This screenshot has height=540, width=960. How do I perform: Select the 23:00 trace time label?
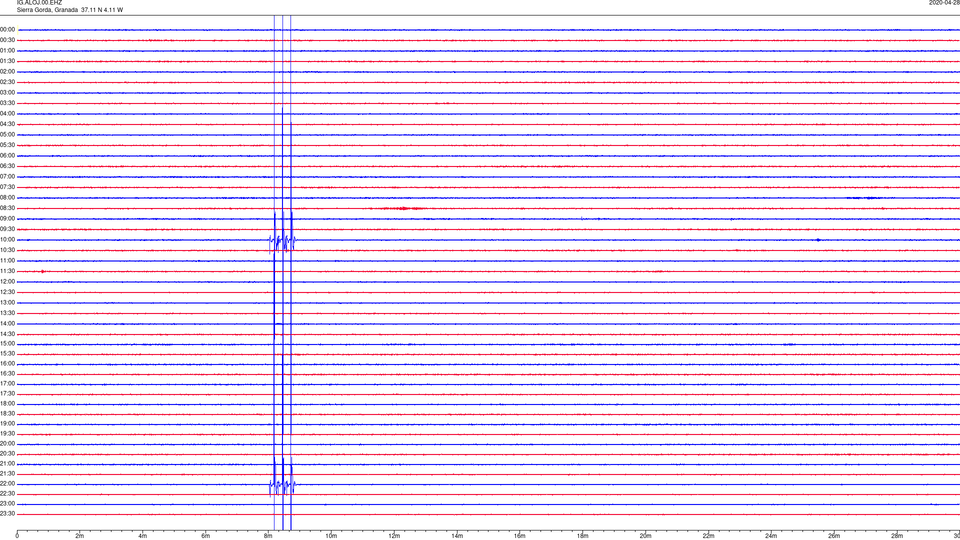click(7, 504)
